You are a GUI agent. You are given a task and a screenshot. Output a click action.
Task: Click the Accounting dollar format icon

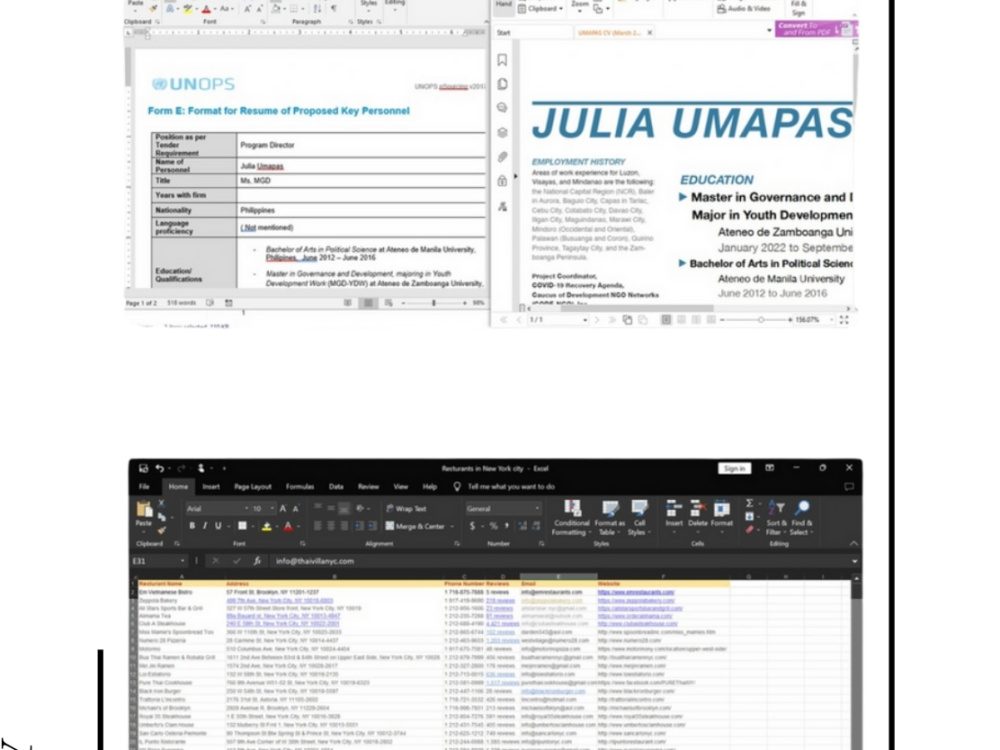[x=472, y=526]
